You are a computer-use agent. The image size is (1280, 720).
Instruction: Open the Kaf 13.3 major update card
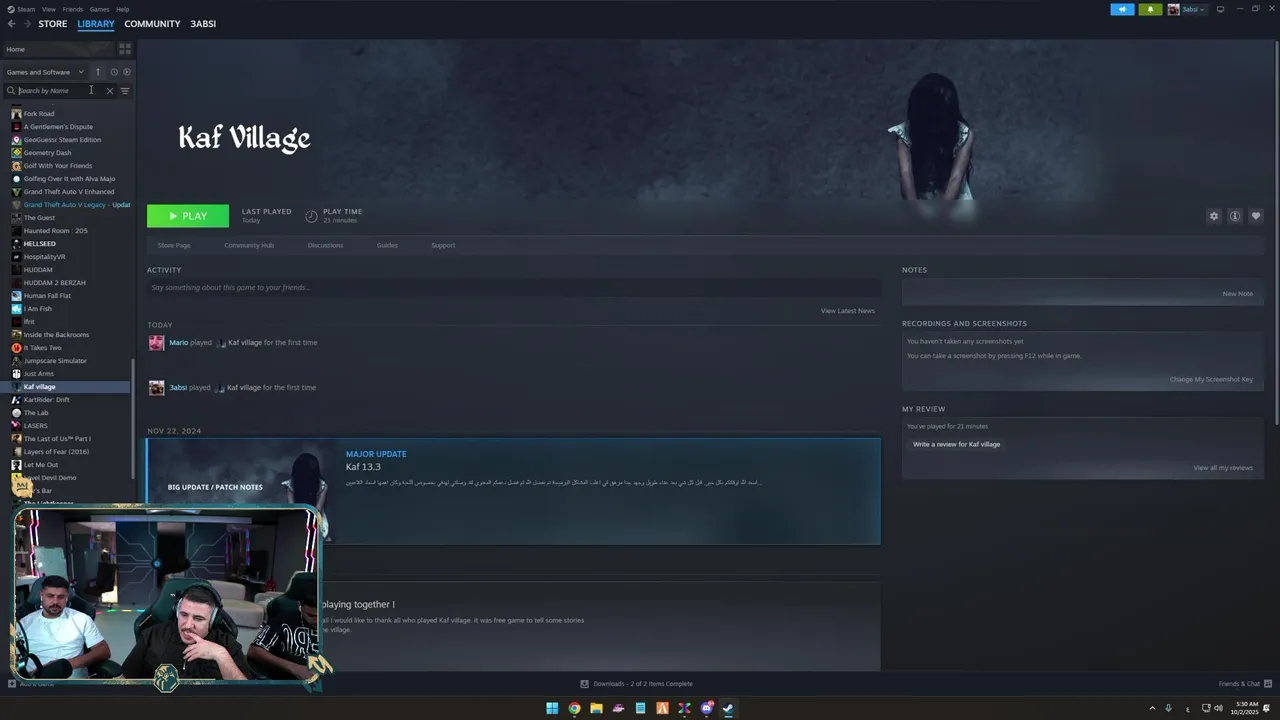coord(513,491)
